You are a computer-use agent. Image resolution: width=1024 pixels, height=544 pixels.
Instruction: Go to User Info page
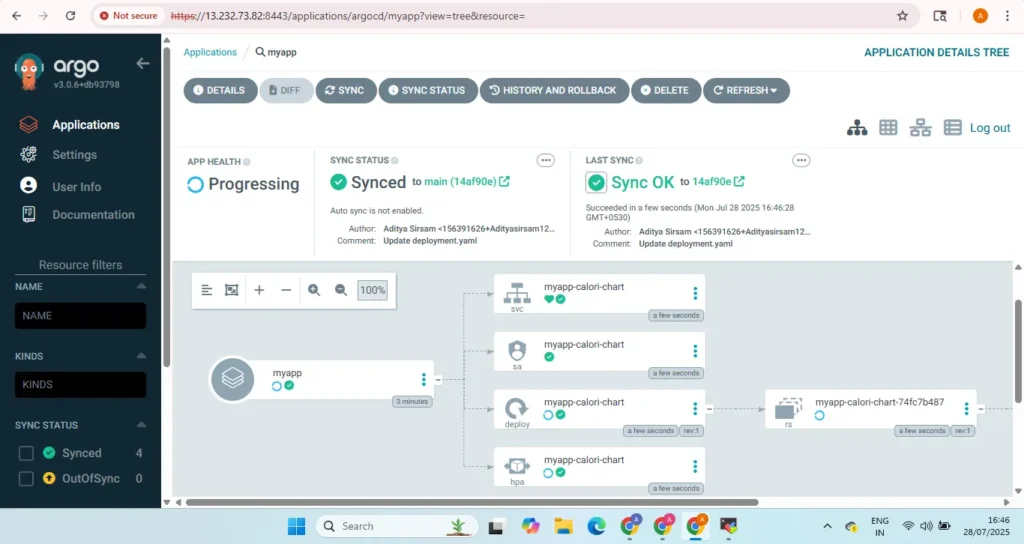(x=76, y=187)
